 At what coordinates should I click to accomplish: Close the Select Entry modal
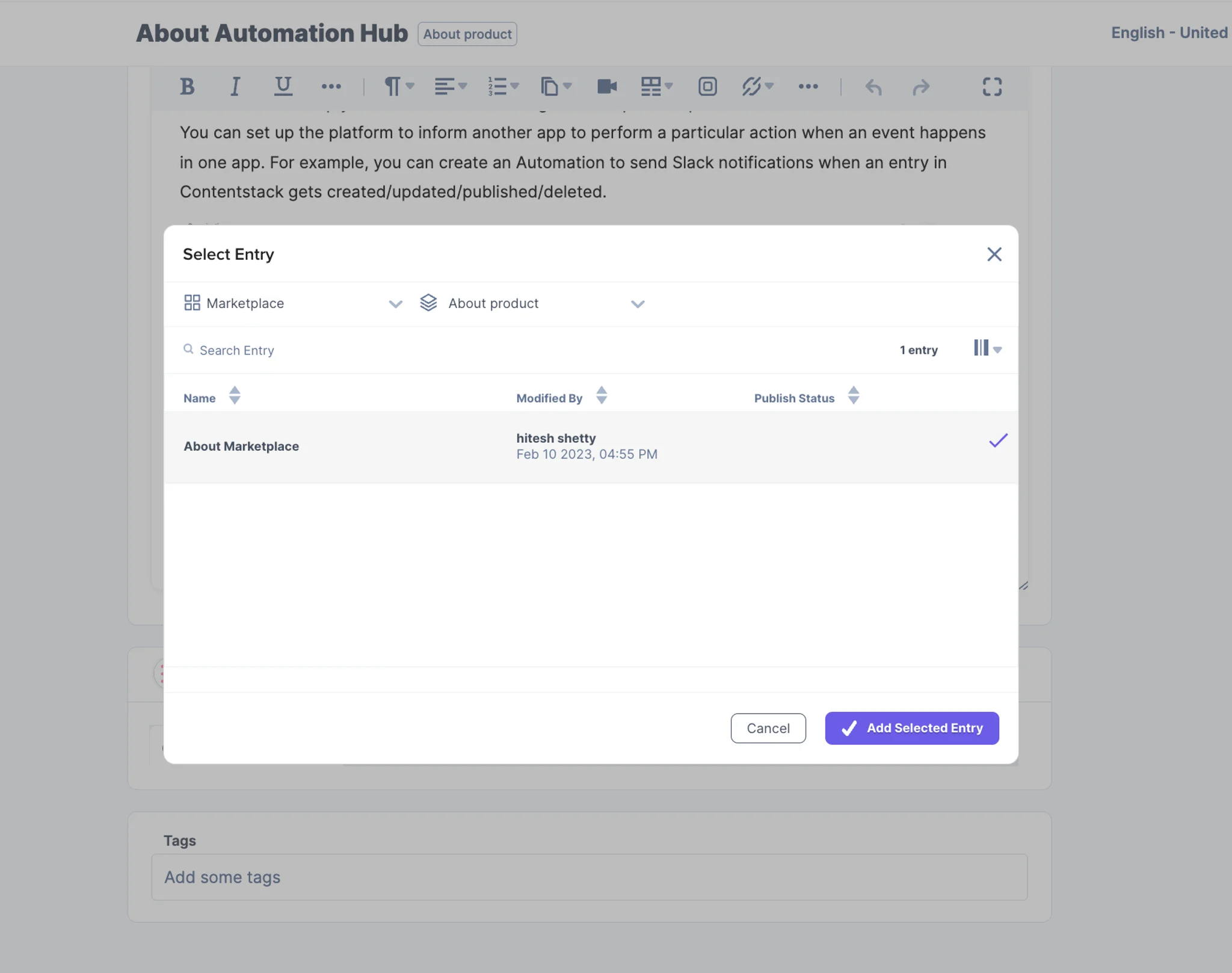[x=994, y=255]
